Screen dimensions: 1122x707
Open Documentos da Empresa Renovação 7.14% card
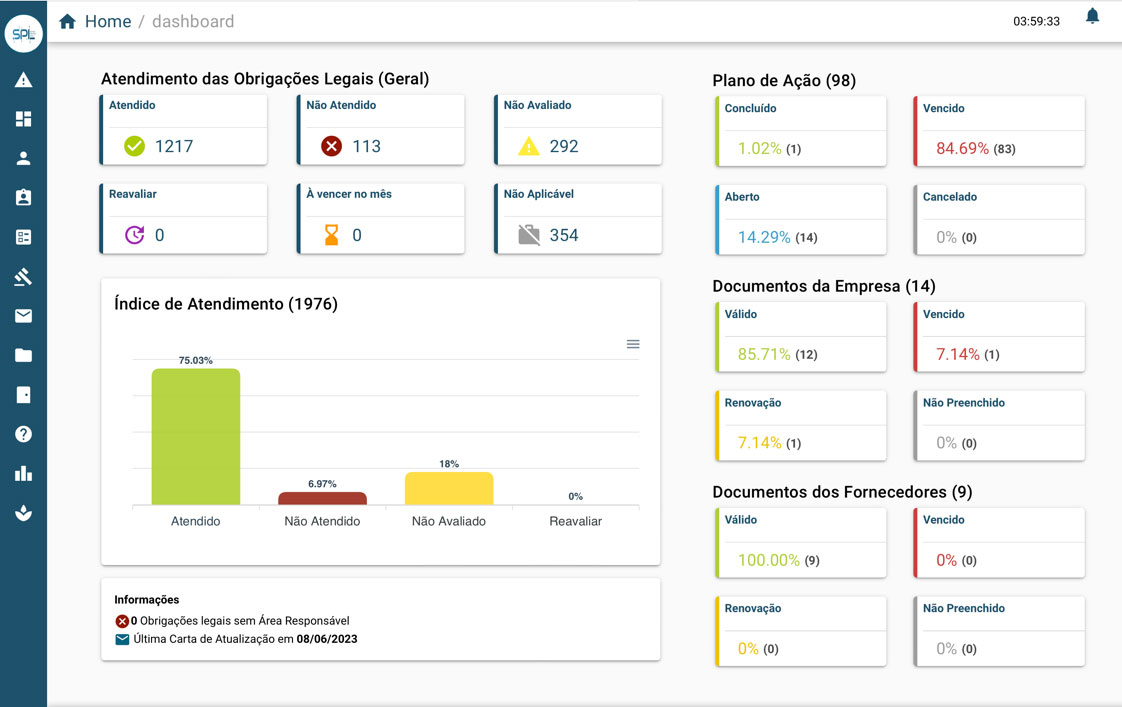point(801,426)
